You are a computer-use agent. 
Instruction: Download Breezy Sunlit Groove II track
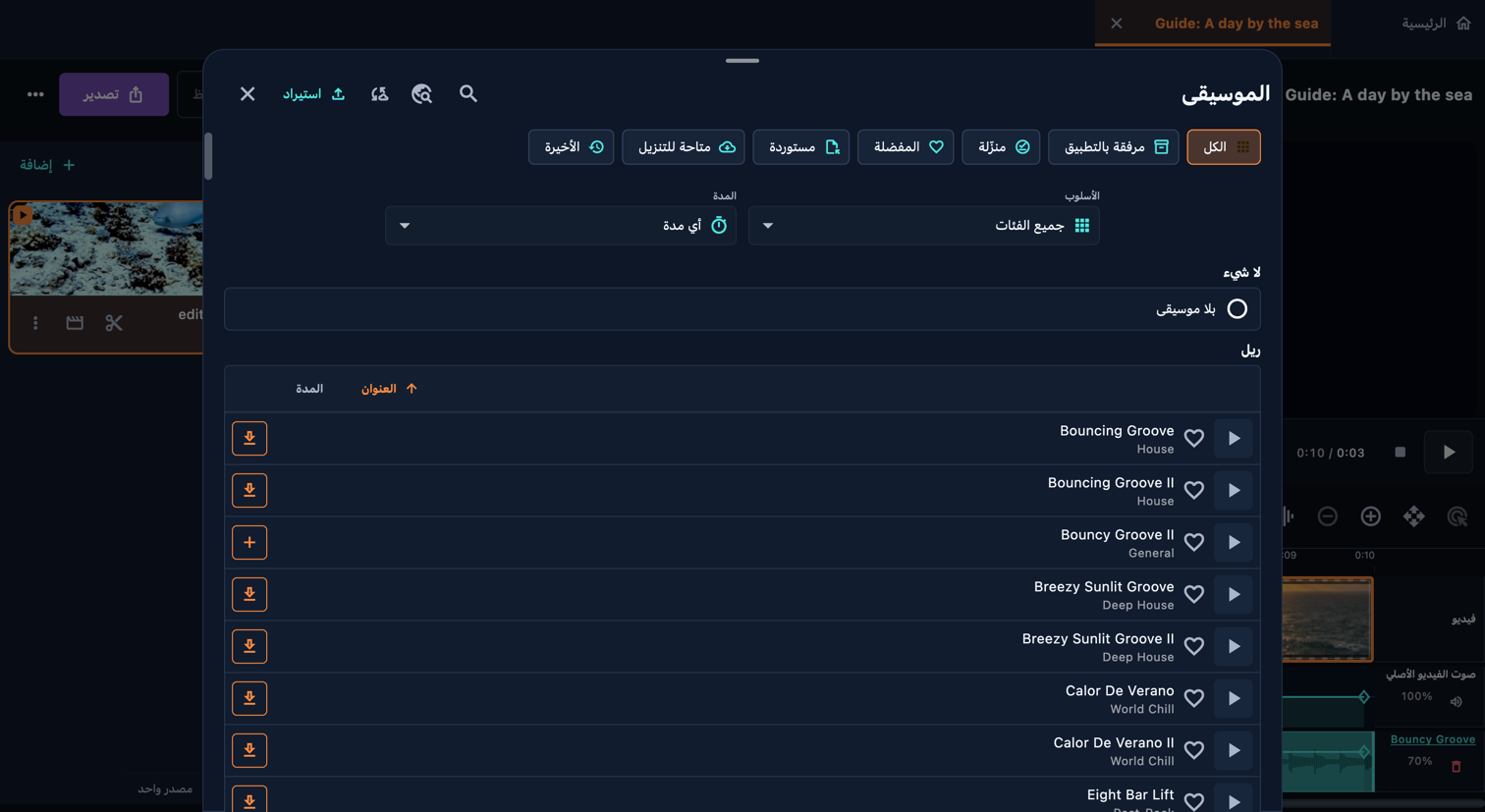(x=249, y=647)
